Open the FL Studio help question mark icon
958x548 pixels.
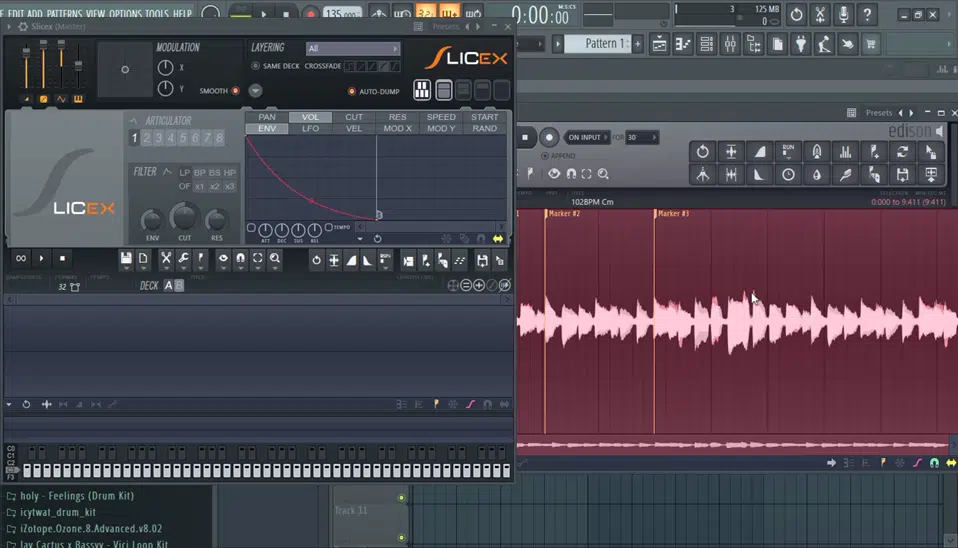point(867,14)
